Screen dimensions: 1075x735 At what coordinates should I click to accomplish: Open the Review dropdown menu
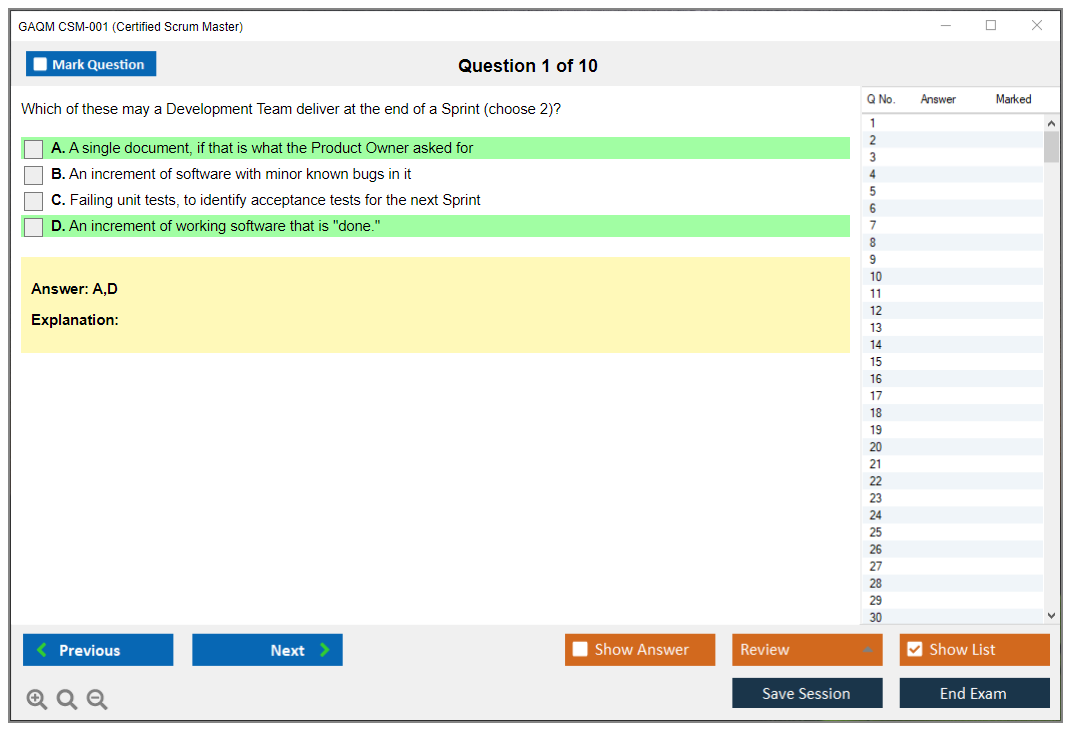806,650
